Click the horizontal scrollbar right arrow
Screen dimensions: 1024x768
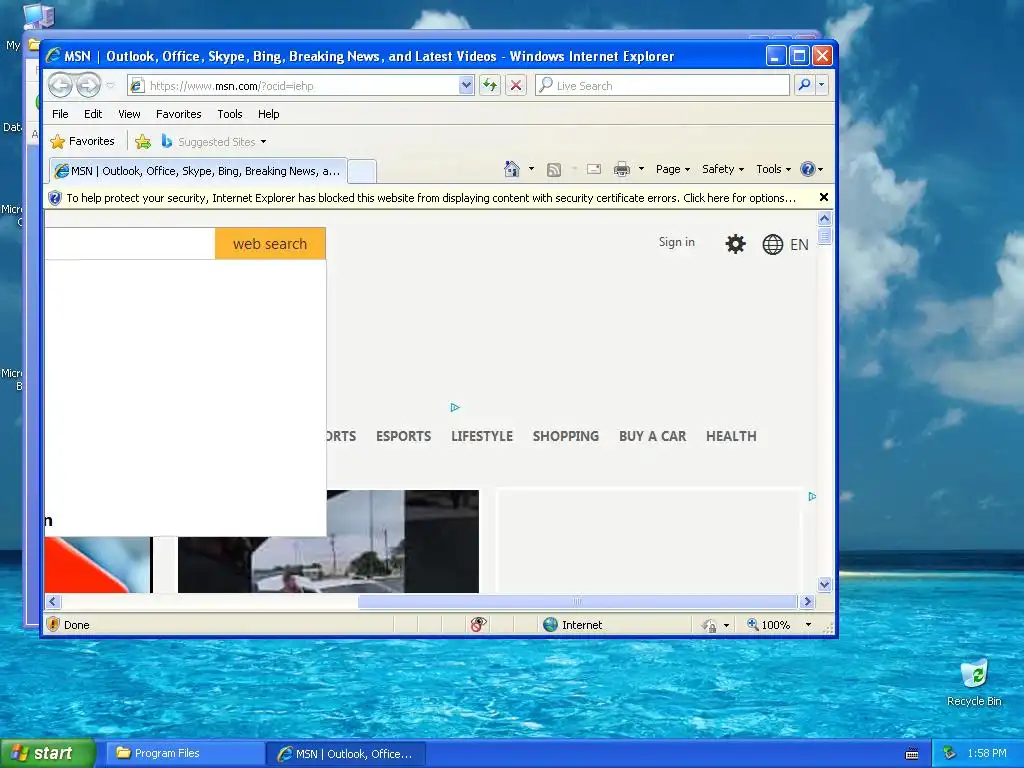[807, 601]
